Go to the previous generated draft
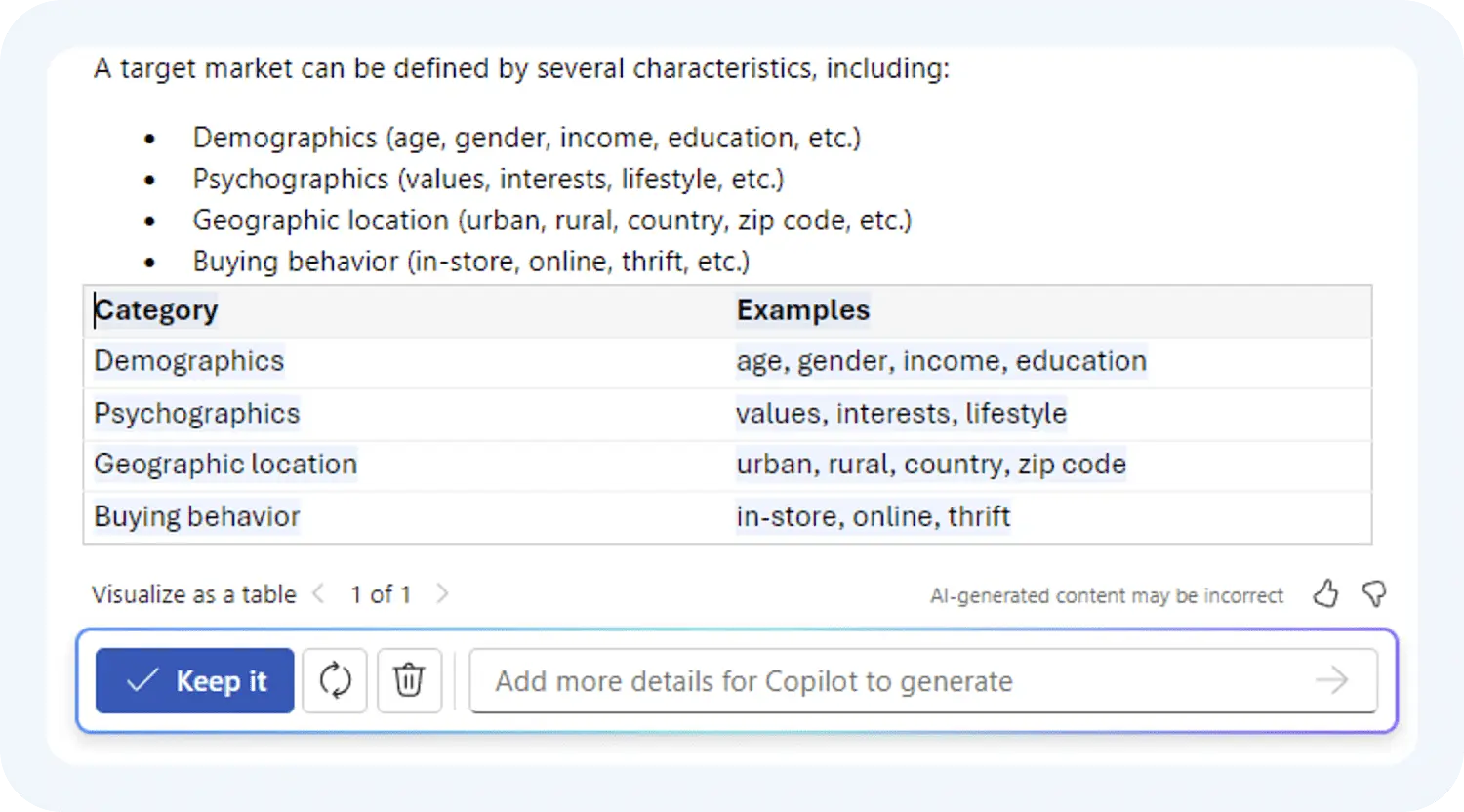Screen dimensions: 1464x812 pyautogui.click(x=318, y=593)
